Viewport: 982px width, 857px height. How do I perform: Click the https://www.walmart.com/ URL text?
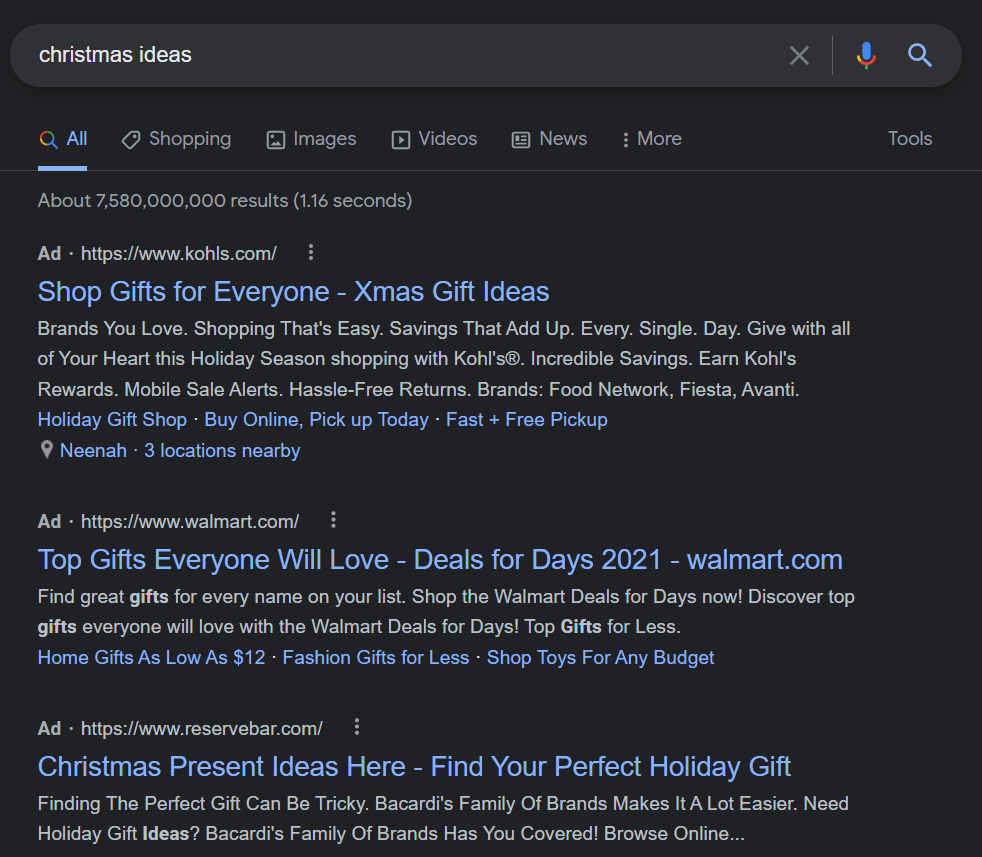click(x=190, y=521)
